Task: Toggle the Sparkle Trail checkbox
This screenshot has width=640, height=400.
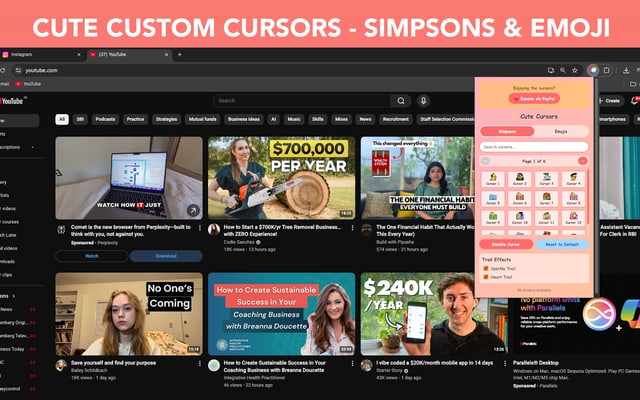Action: pos(486,269)
